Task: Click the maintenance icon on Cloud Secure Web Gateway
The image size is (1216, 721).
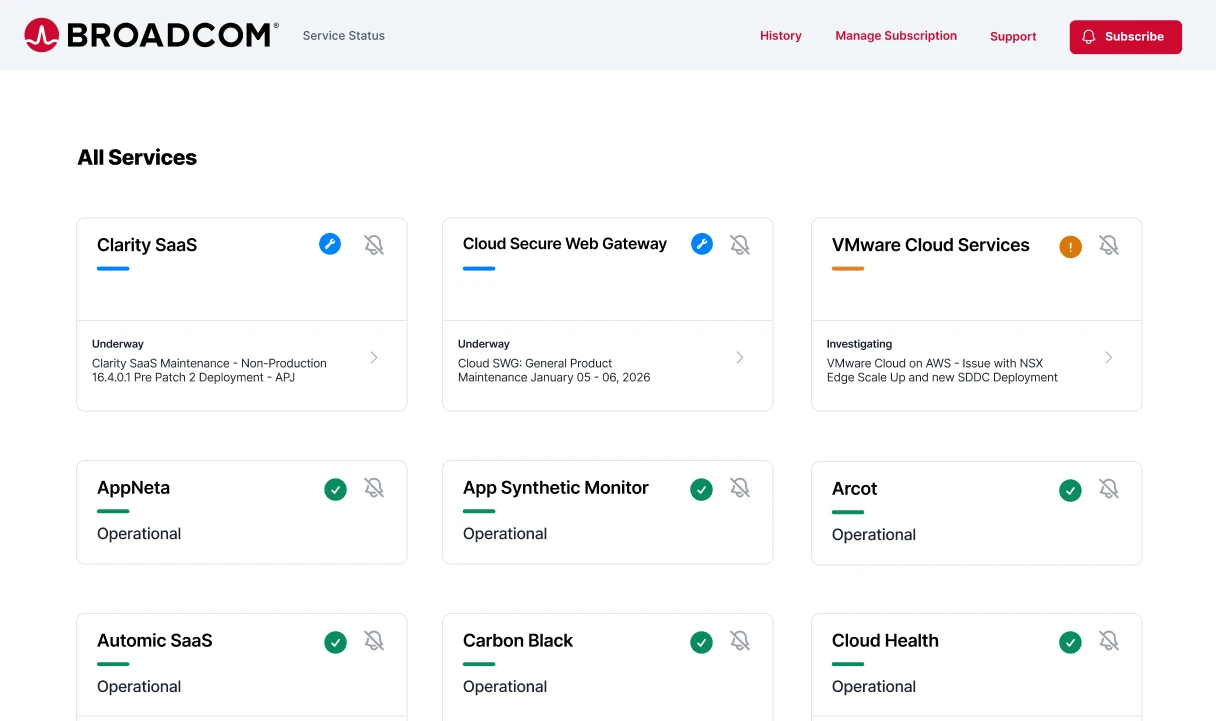Action: click(701, 243)
